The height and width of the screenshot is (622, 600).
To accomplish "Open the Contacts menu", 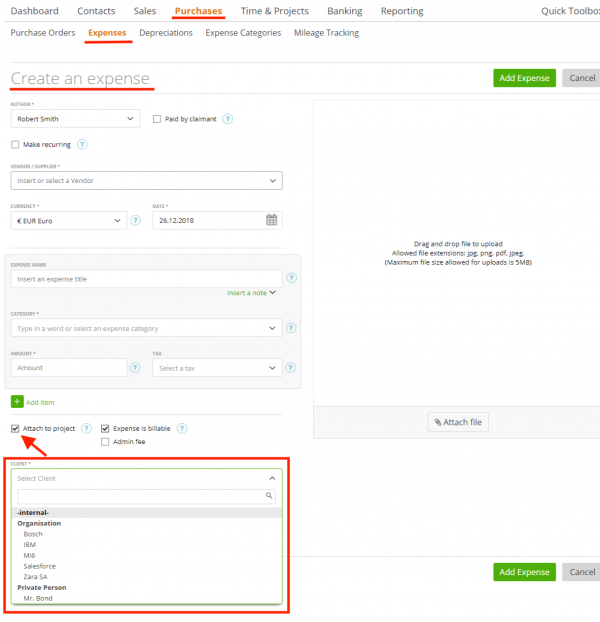I will coord(96,11).
